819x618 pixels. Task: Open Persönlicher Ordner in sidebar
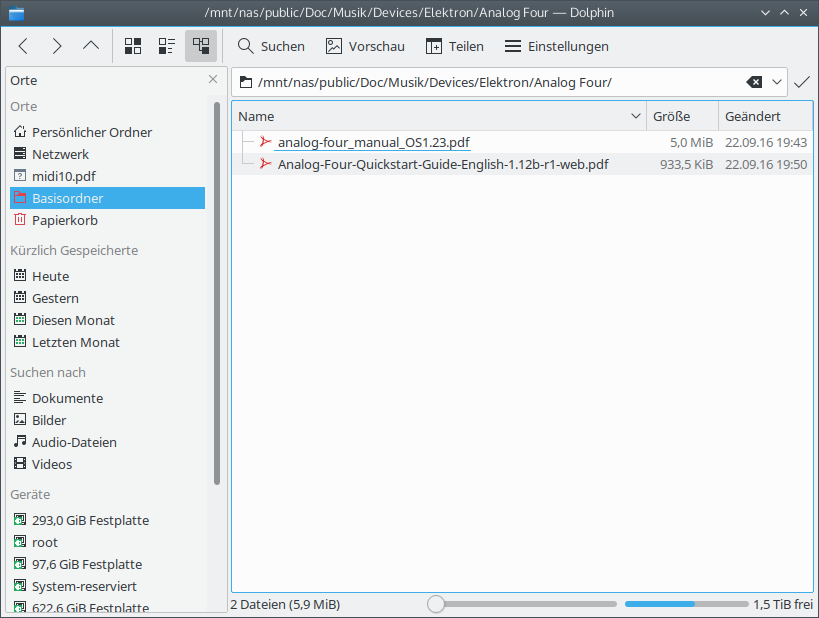point(107,132)
